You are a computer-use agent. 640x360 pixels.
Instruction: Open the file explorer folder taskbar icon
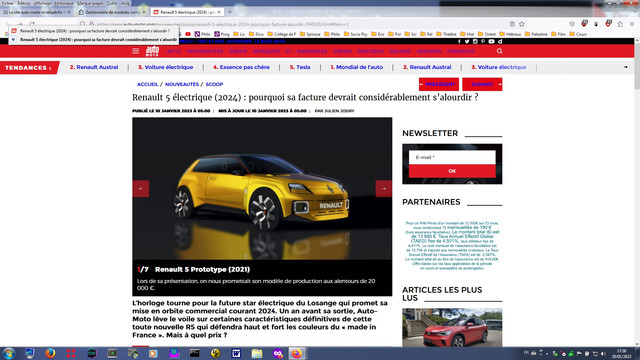pyautogui.click(x=257, y=353)
